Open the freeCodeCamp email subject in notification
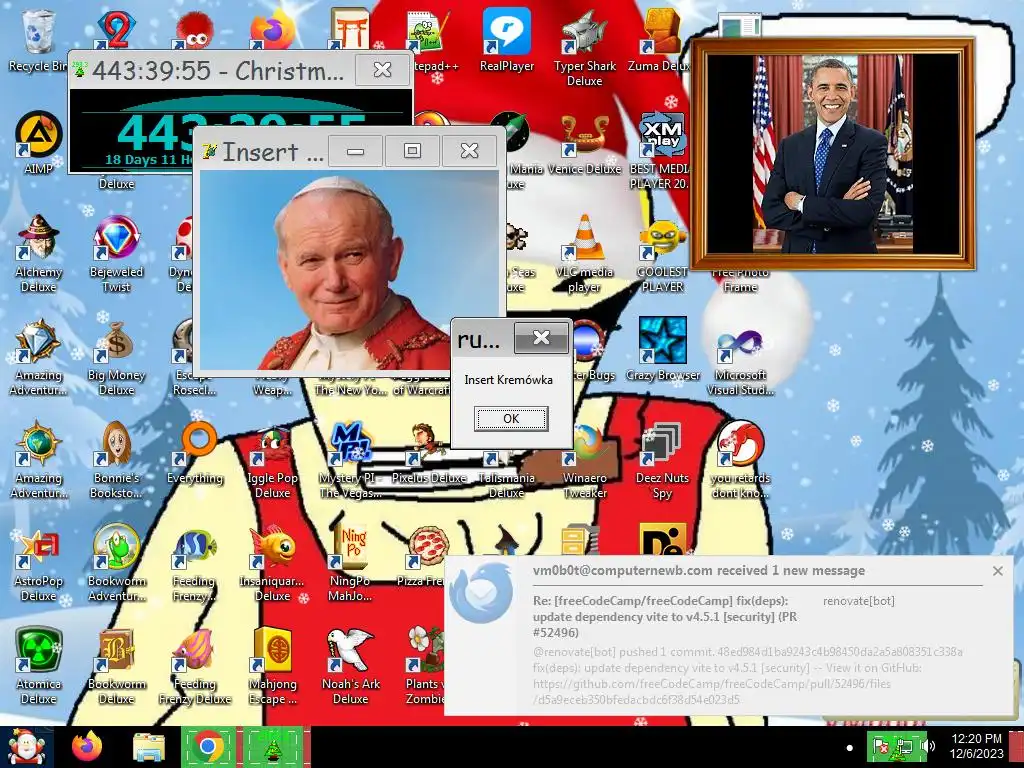 tap(665, 616)
